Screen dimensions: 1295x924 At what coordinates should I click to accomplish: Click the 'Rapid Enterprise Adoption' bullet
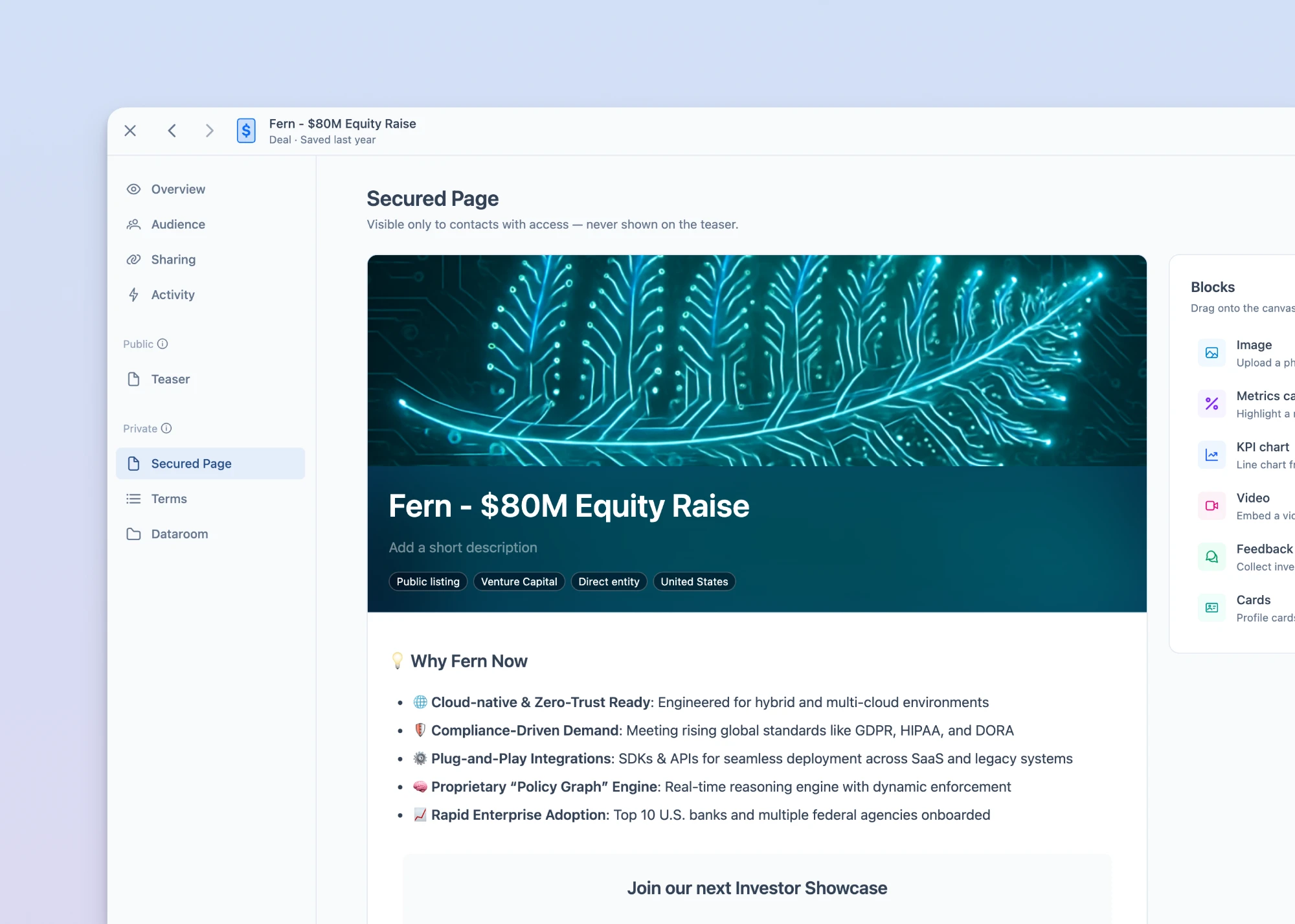[x=702, y=815]
